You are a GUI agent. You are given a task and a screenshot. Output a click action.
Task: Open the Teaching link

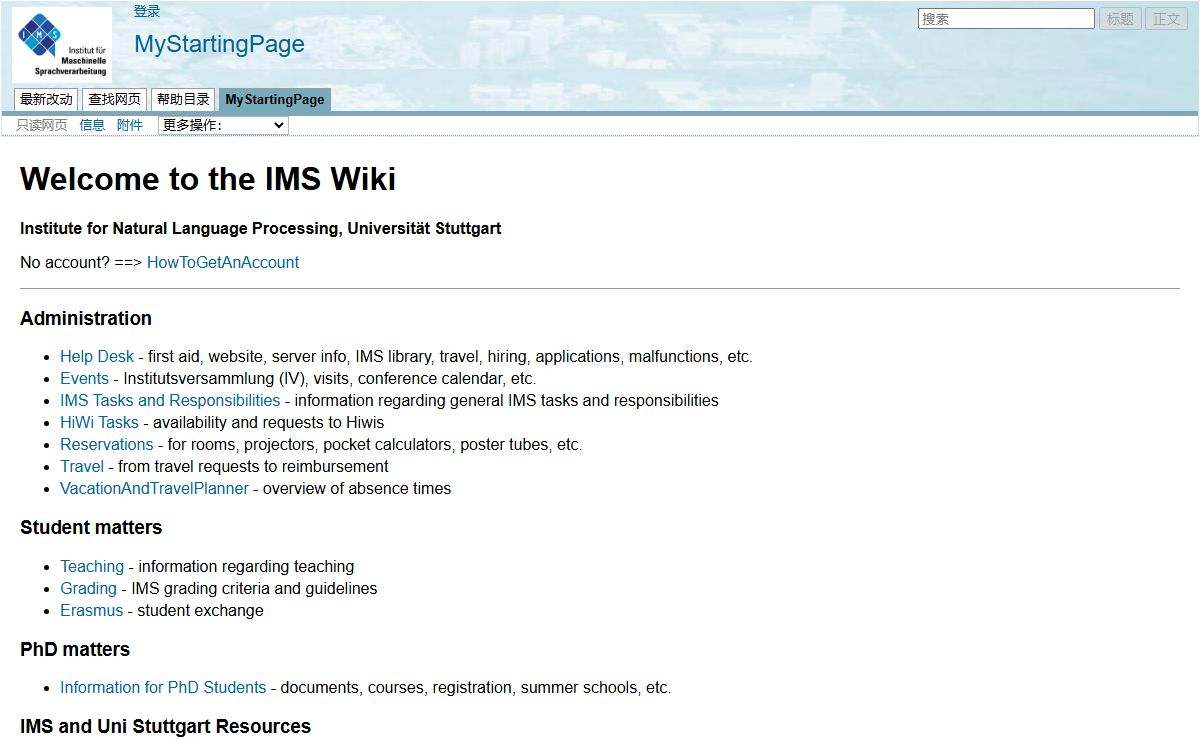[x=92, y=566]
